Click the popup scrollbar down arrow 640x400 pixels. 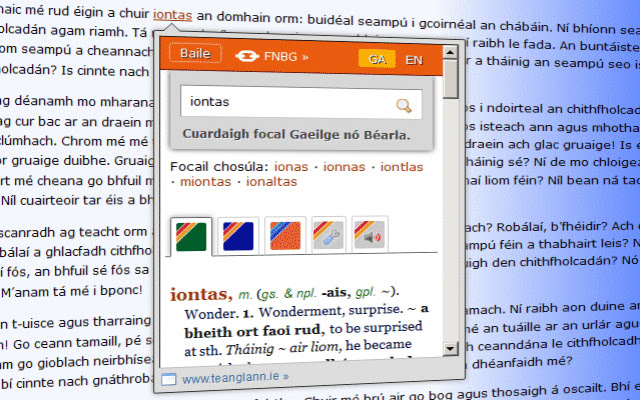pyautogui.click(x=450, y=348)
